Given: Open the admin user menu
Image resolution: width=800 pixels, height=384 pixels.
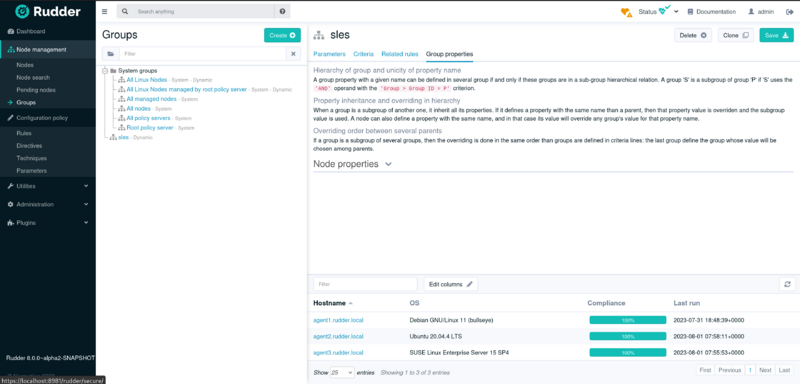Looking at the screenshot, I should pyautogui.click(x=761, y=12).
